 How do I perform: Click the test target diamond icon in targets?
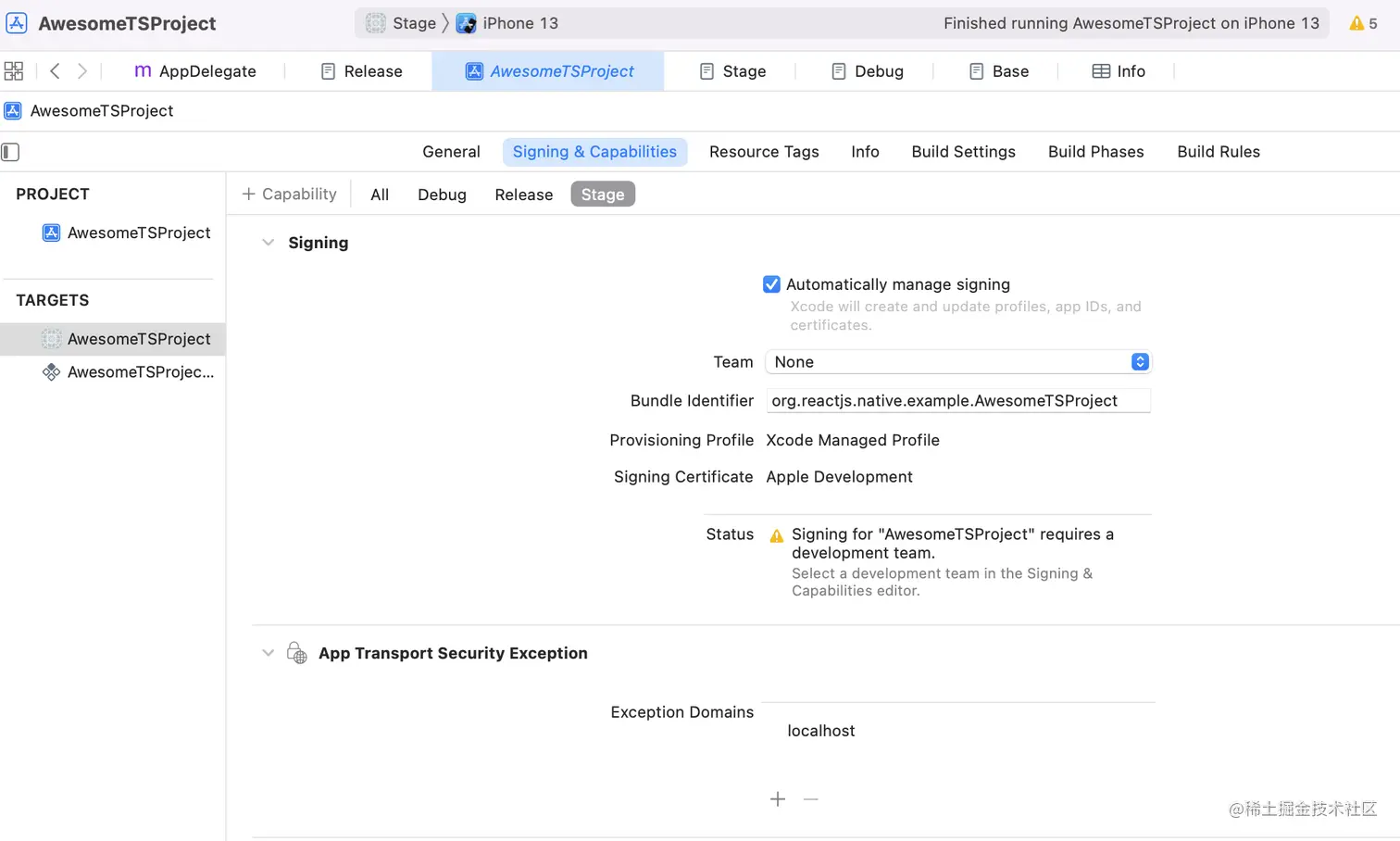pyautogui.click(x=52, y=372)
